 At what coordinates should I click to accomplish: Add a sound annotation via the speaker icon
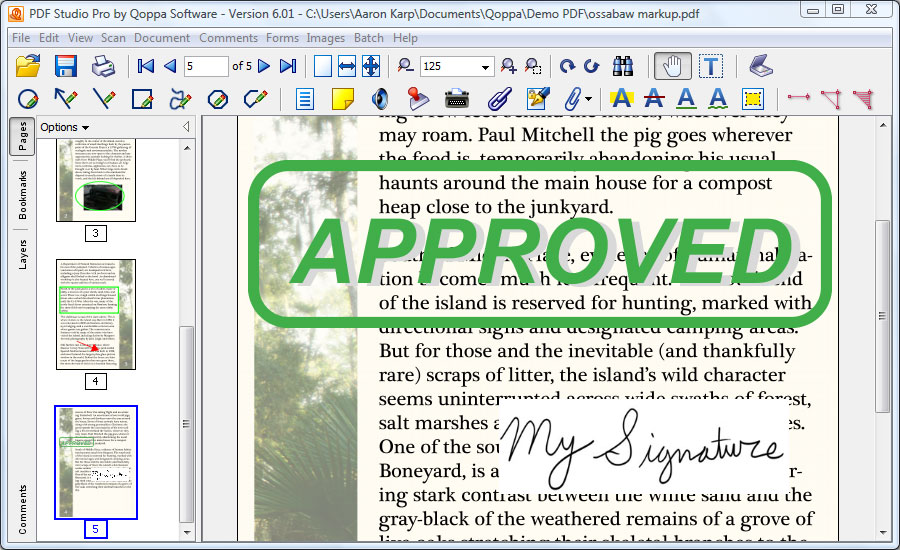(379, 99)
